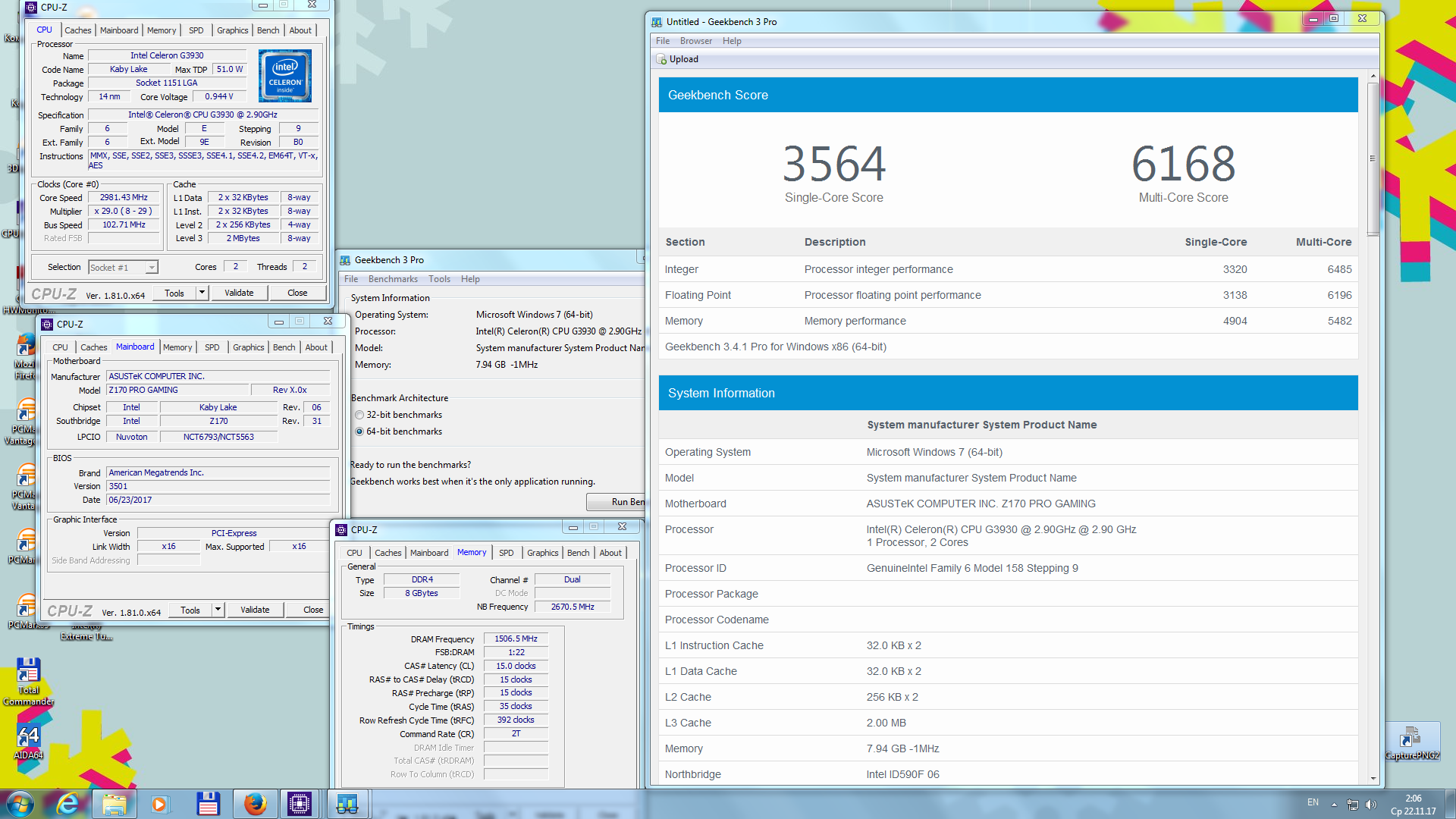
Task: Open the volume speaker tray icon
Action: 1370,804
